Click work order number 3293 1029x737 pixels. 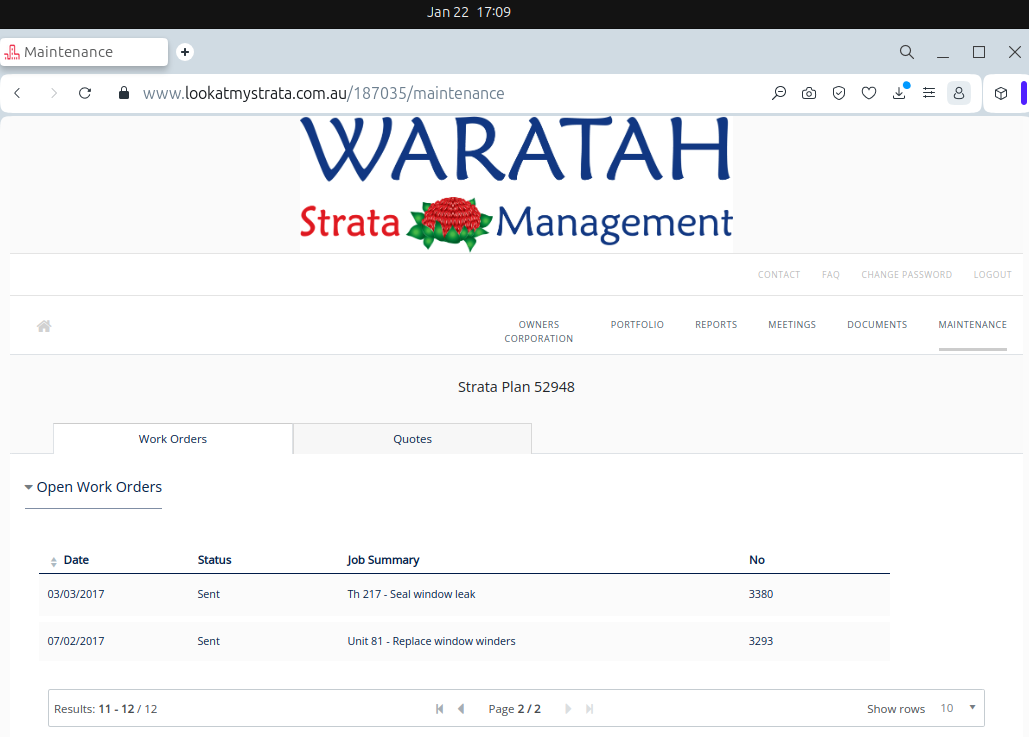click(x=761, y=641)
